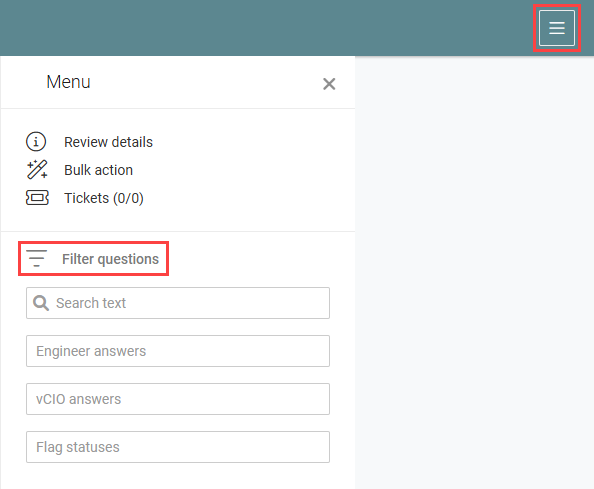Open the Flag statuses dropdown

[178, 447]
